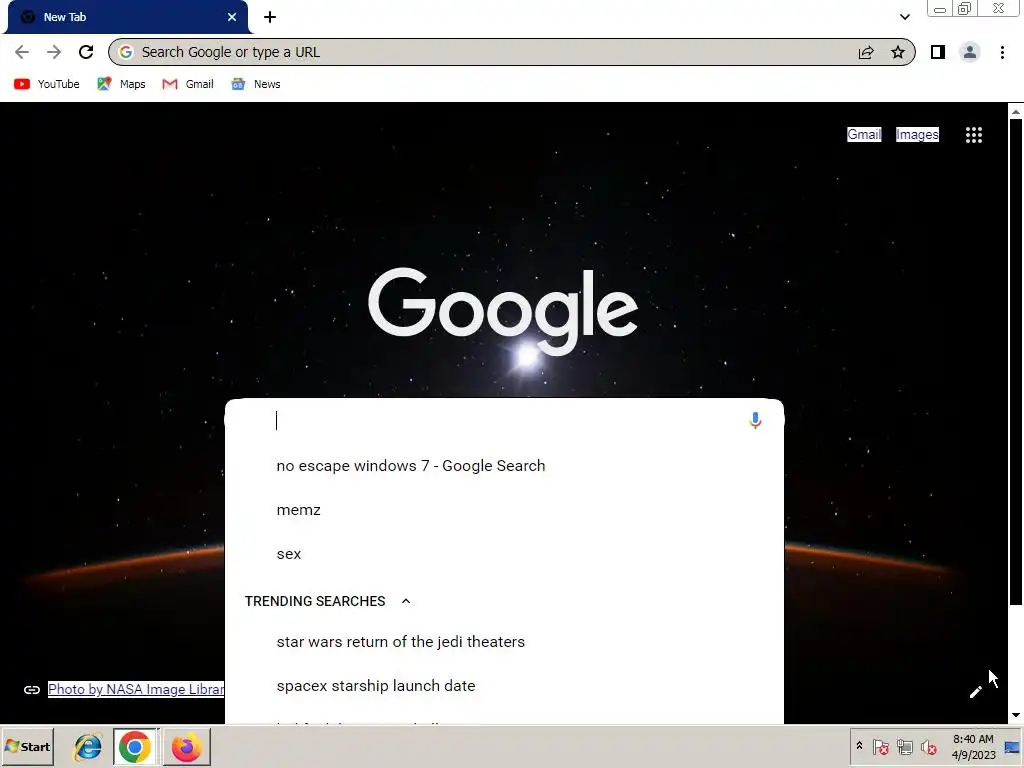1024x768 pixels.
Task: Customize this page with pencil icon
Action: coord(976,692)
